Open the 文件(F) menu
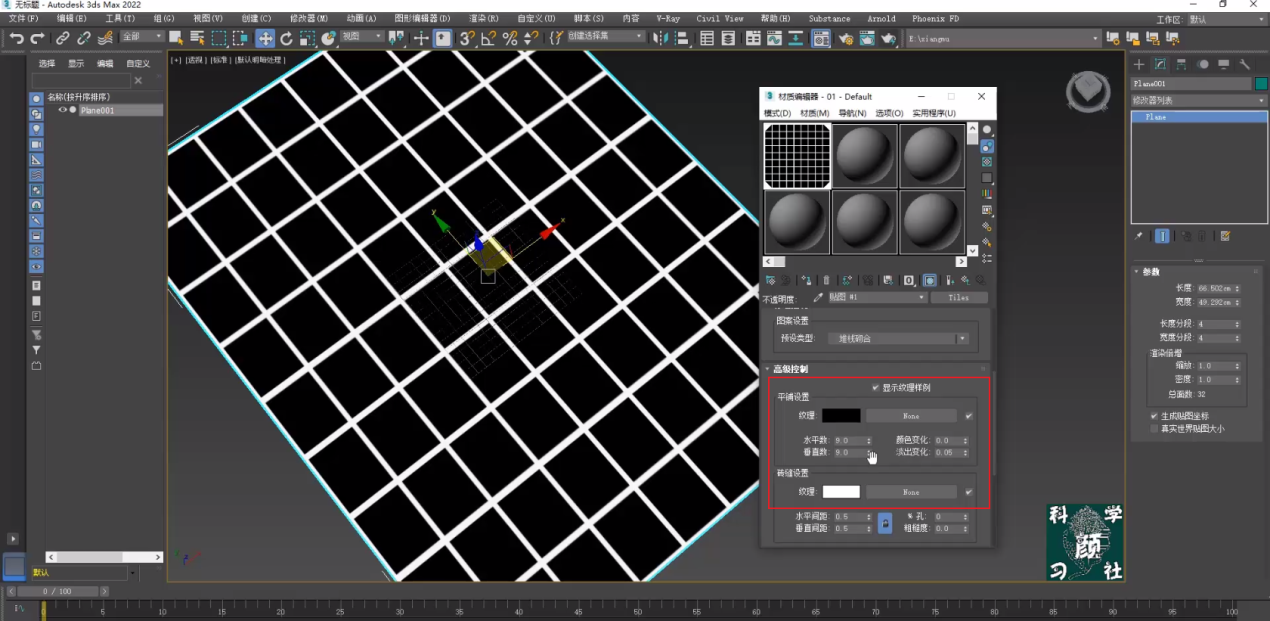 coord(24,19)
